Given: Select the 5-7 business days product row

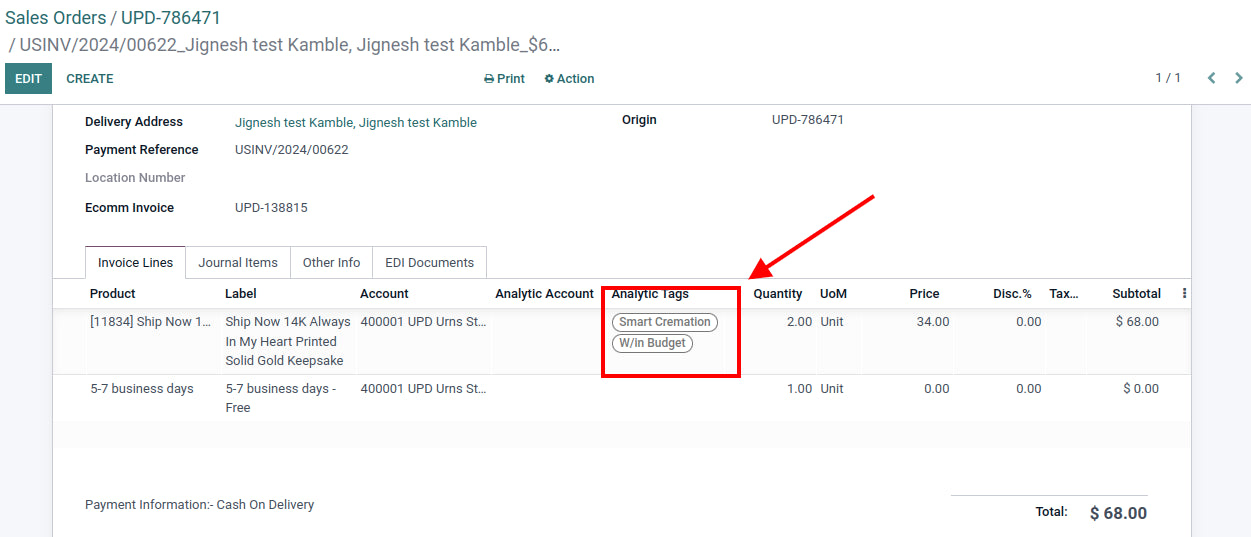Looking at the screenshot, I should click(142, 389).
